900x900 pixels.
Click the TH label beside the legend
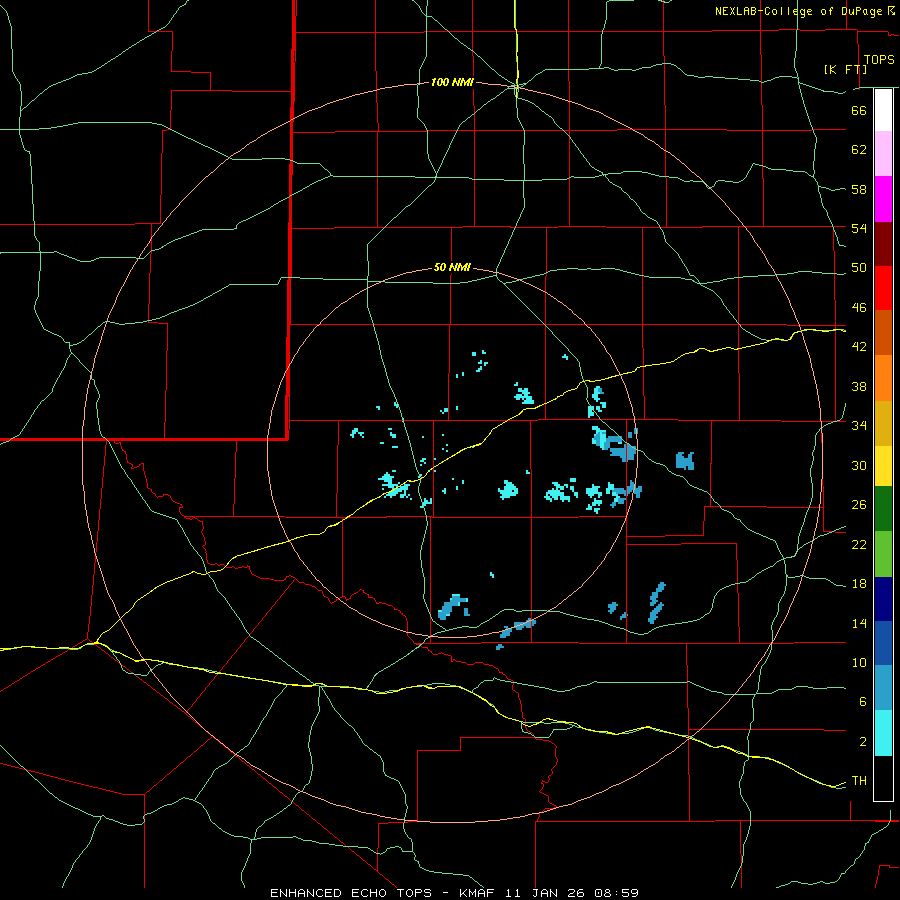tap(858, 781)
